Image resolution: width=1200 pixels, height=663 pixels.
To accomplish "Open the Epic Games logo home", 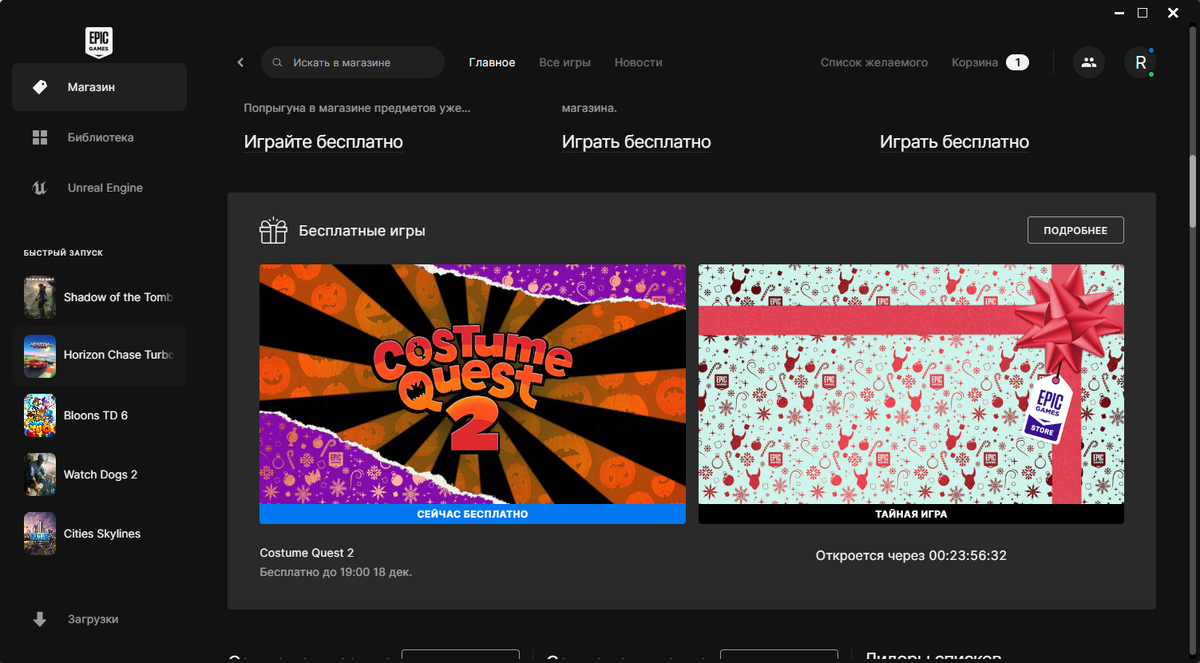I will 99,42.
